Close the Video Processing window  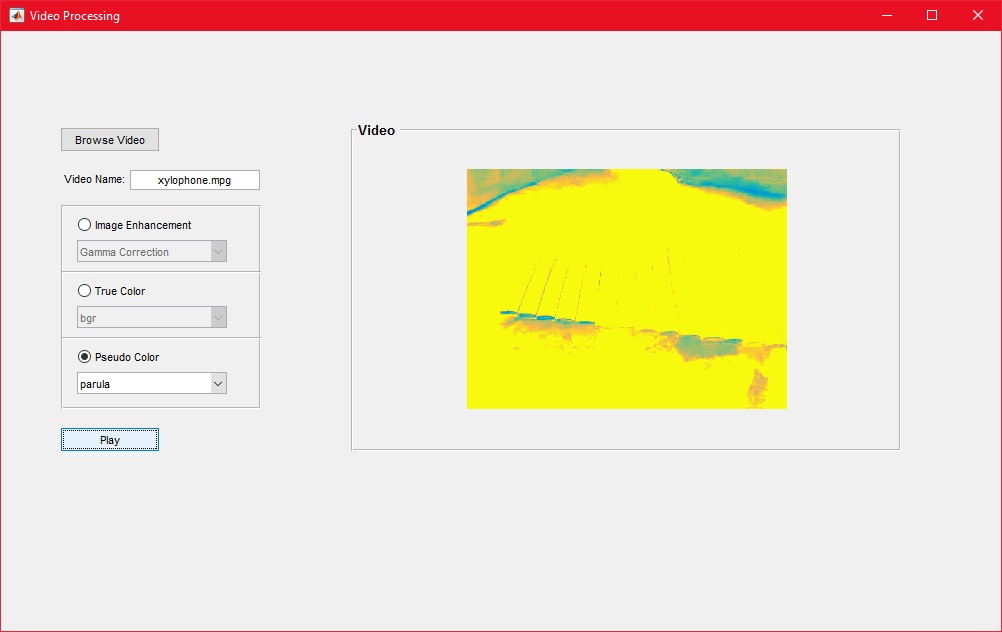(x=978, y=15)
